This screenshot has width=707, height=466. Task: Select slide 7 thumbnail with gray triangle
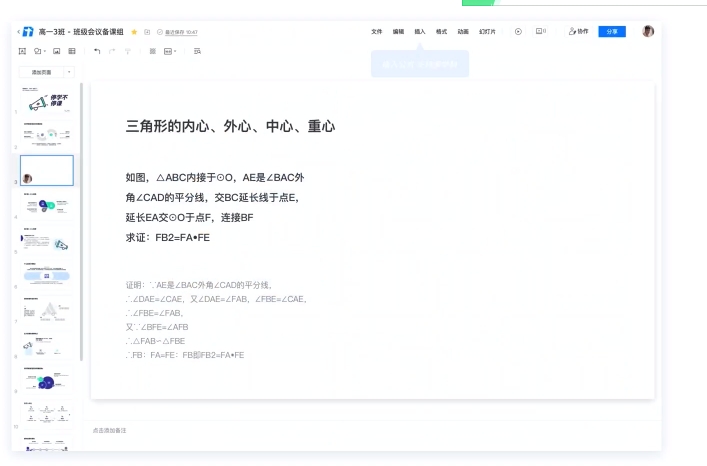pos(47,310)
